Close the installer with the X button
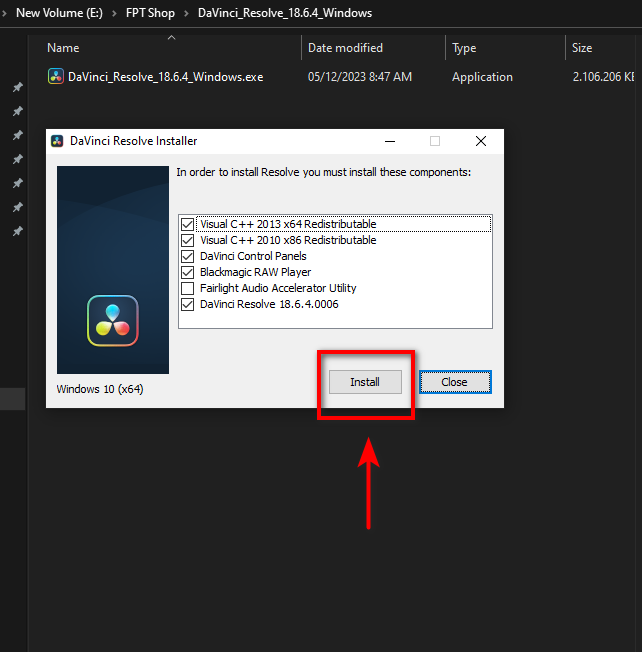642x652 pixels. click(x=481, y=141)
